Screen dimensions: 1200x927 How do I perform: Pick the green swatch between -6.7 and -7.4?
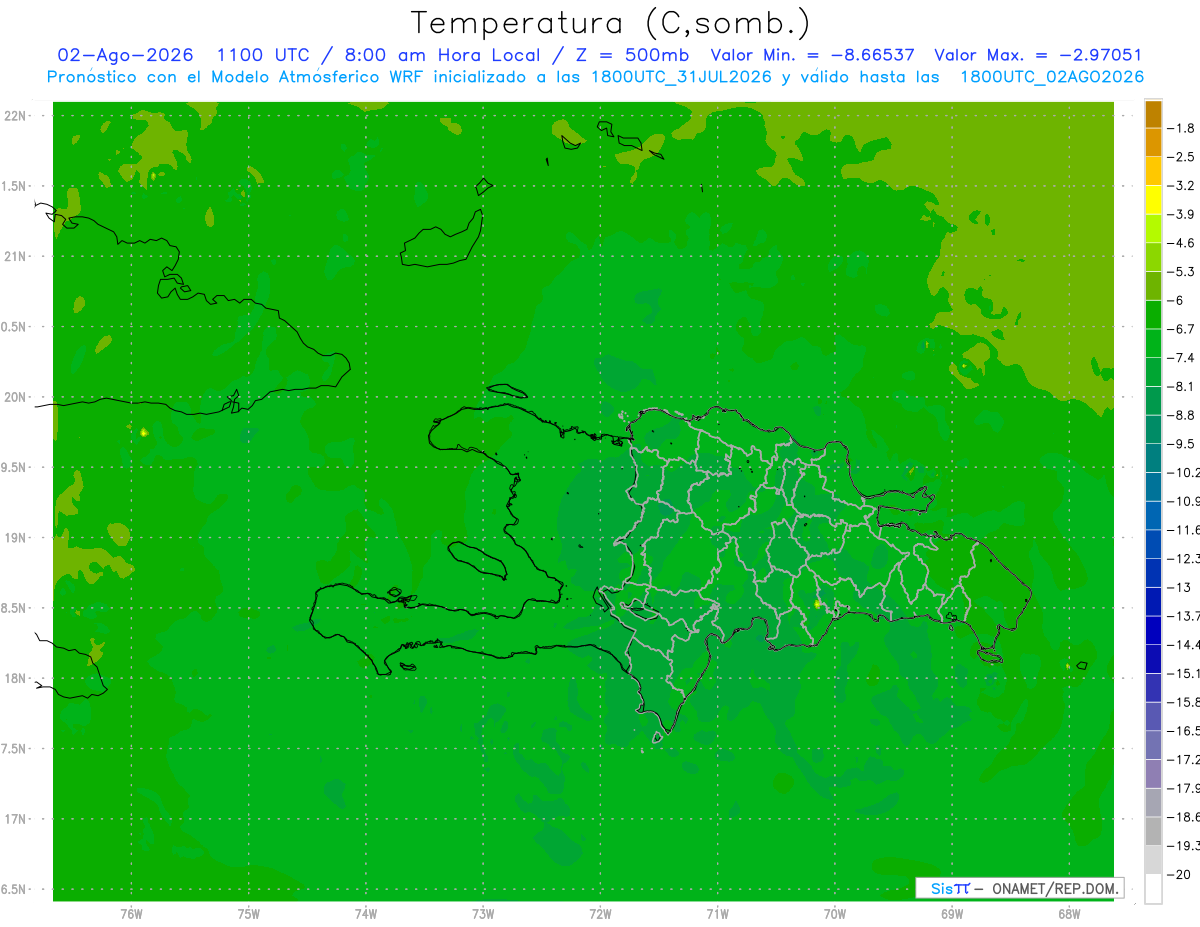tap(1153, 343)
